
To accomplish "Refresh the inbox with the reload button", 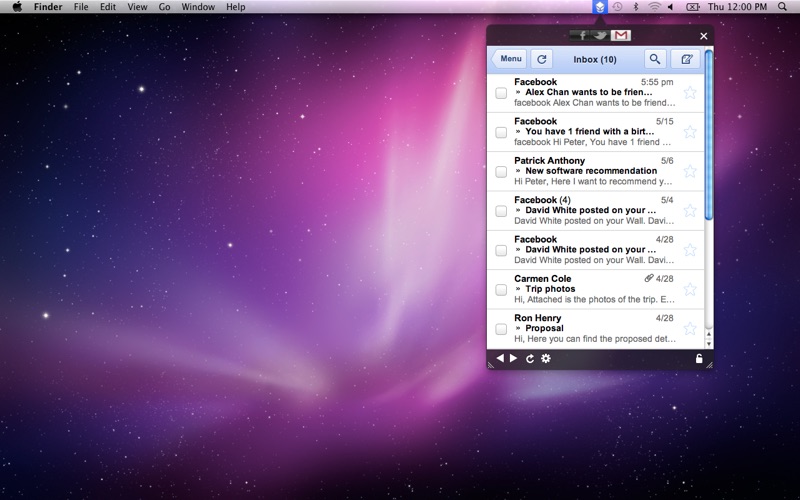I will (x=541, y=60).
